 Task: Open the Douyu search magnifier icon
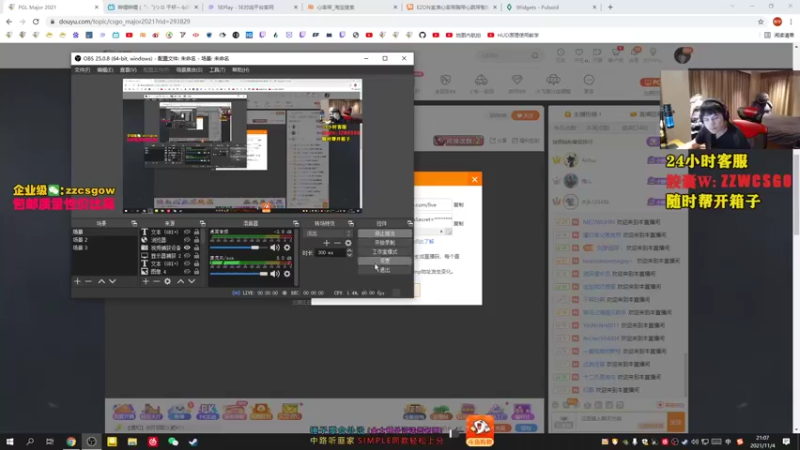[535, 55]
